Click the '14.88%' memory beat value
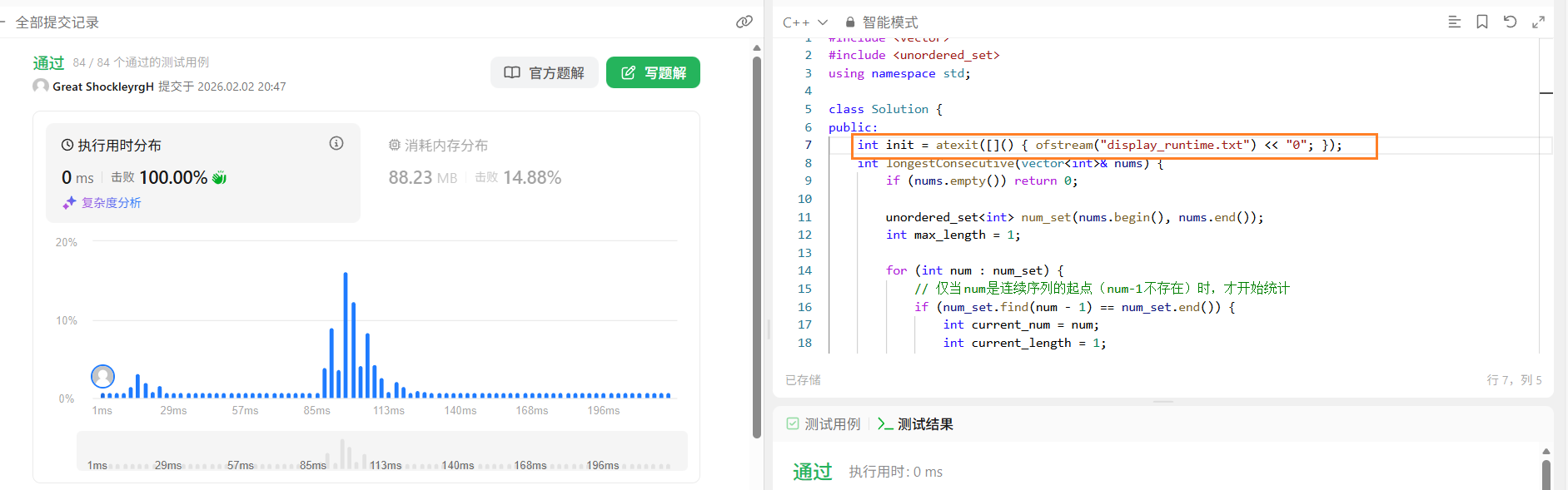1568x490 pixels. point(532,177)
